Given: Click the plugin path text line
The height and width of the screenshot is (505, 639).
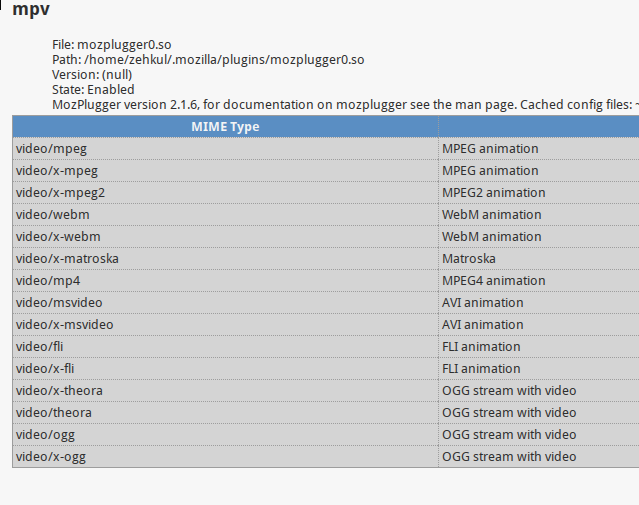Looking at the screenshot, I should 208,60.
